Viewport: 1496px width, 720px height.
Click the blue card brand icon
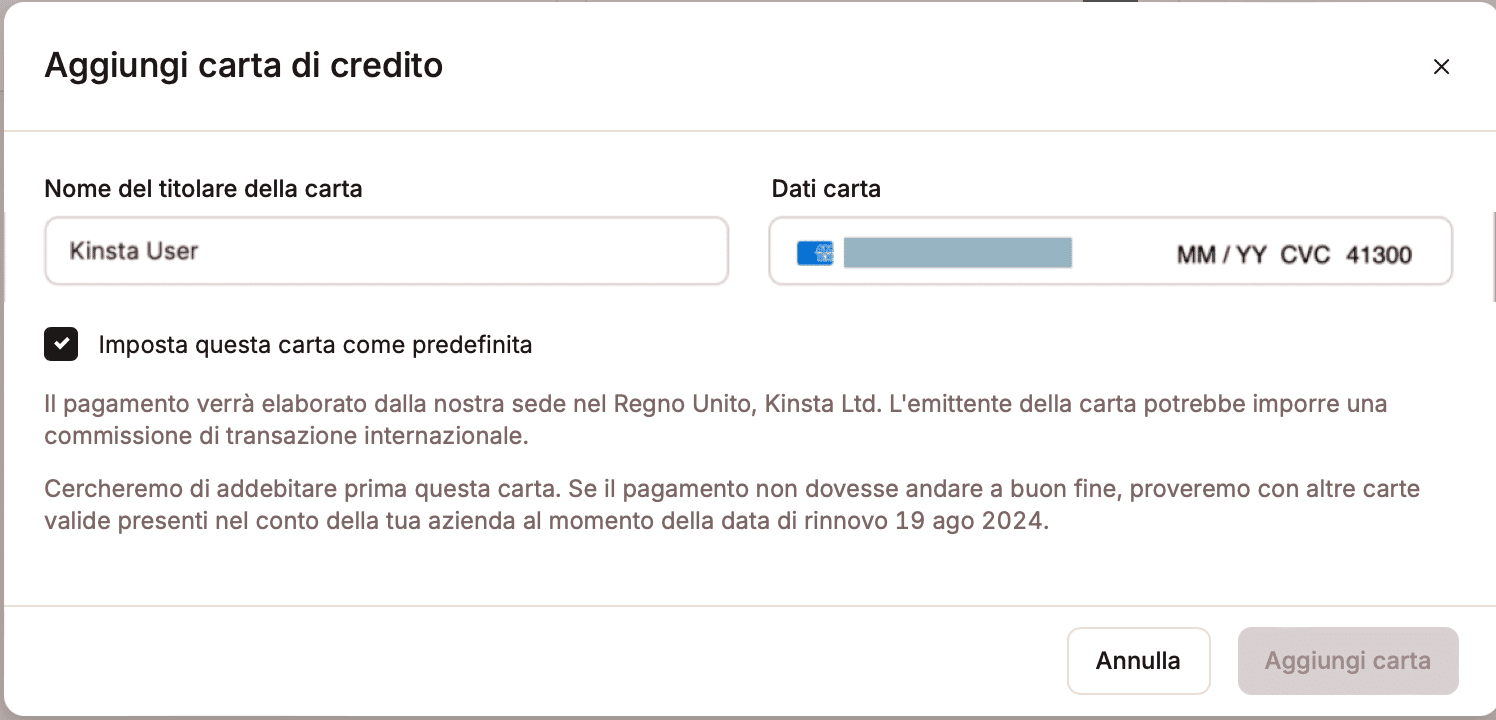pyautogui.click(x=815, y=253)
